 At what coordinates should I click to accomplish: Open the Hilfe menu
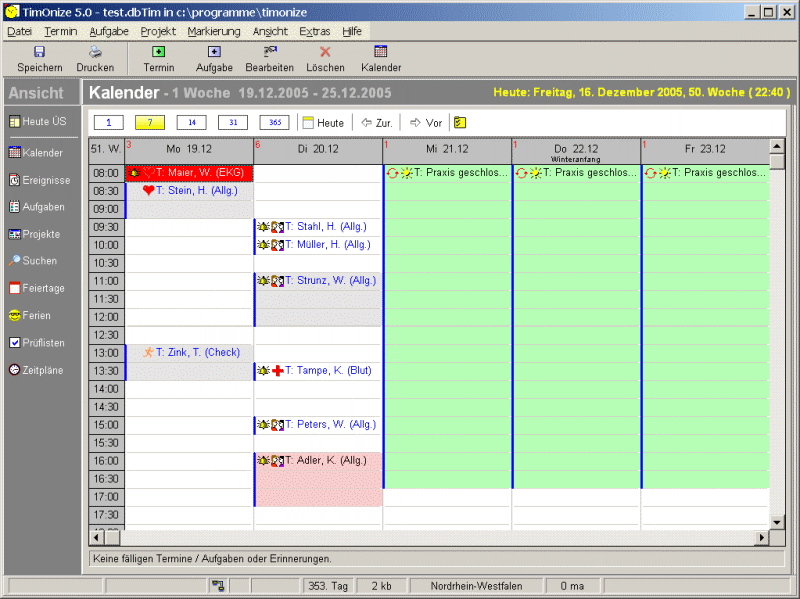click(x=352, y=32)
